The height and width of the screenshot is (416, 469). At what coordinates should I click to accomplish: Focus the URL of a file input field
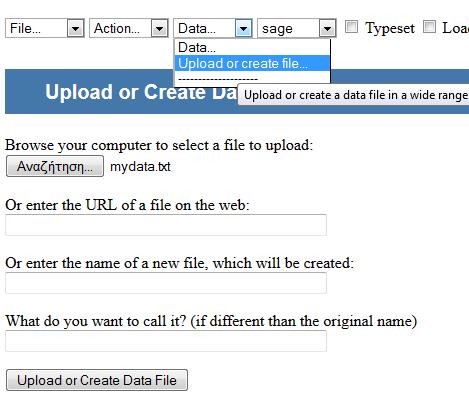tap(166, 225)
